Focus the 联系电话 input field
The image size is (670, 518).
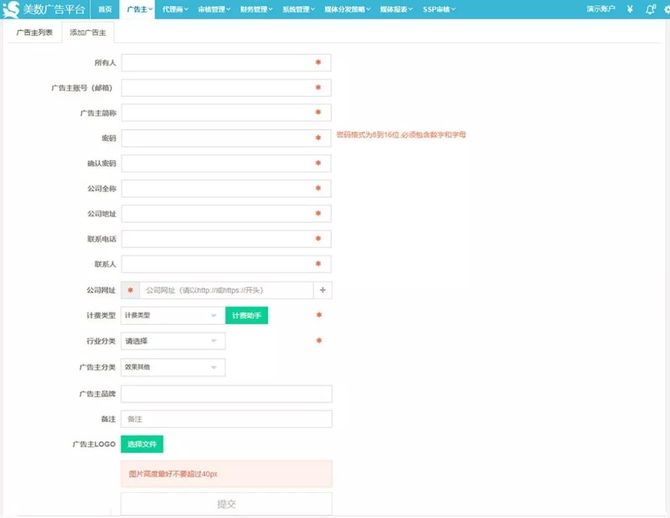click(226, 239)
